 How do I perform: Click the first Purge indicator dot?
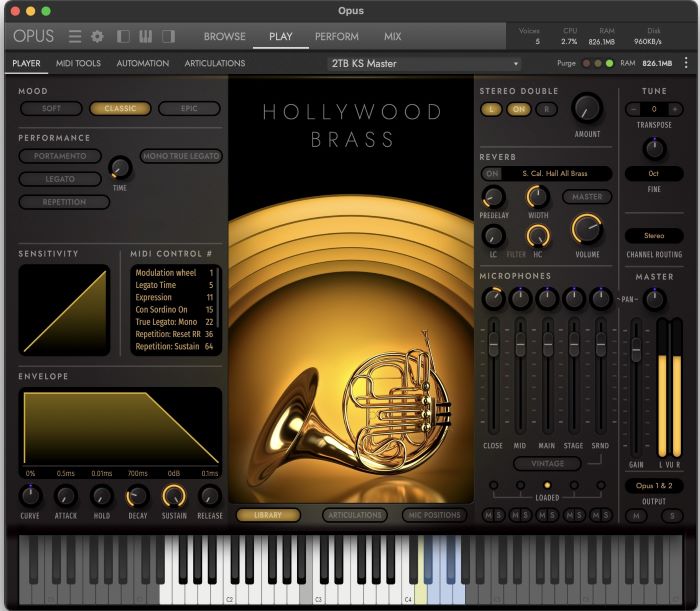[x=586, y=63]
